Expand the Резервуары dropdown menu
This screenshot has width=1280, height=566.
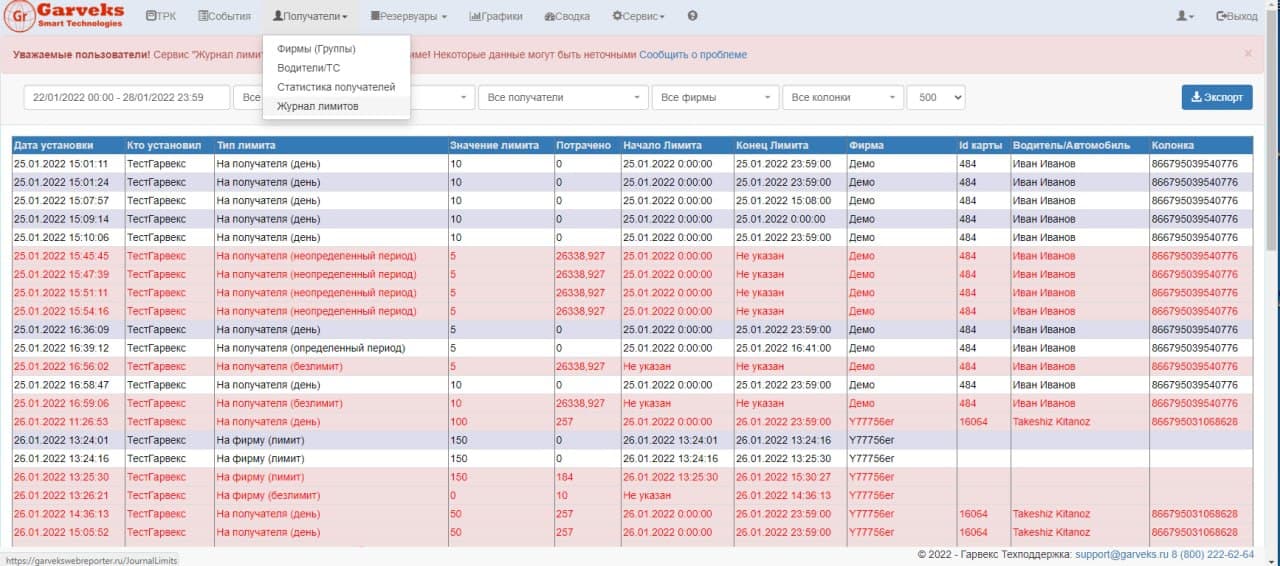pyautogui.click(x=408, y=16)
